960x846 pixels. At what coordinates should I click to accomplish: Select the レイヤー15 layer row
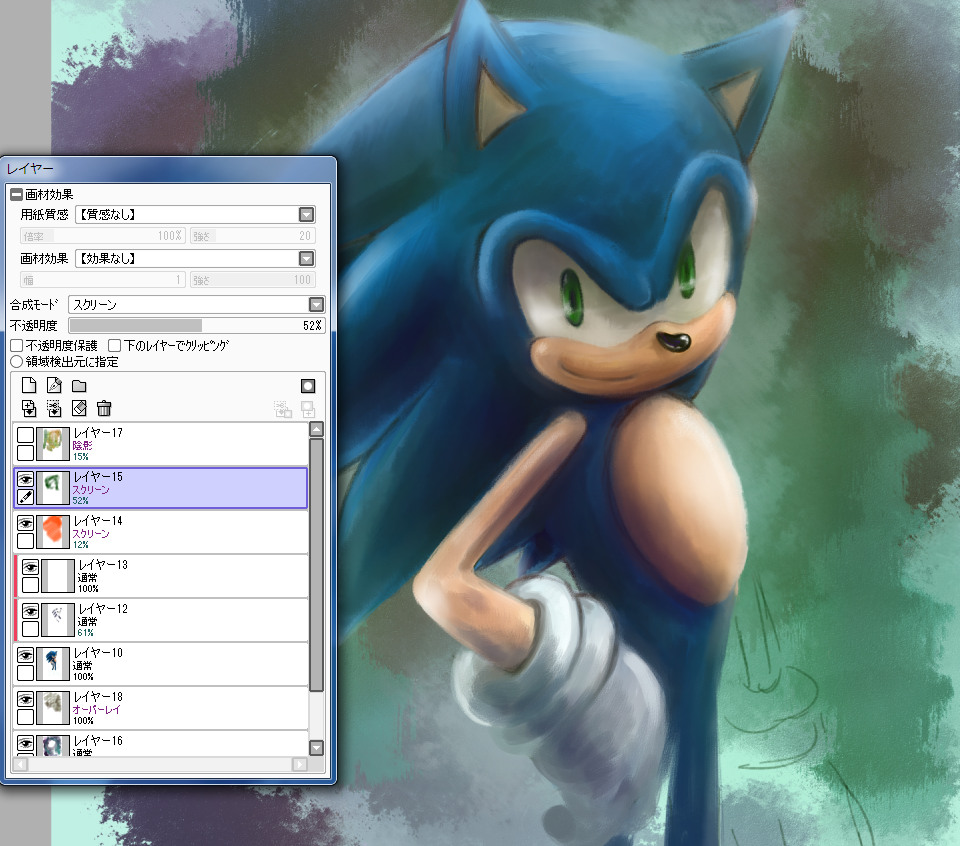(x=160, y=488)
